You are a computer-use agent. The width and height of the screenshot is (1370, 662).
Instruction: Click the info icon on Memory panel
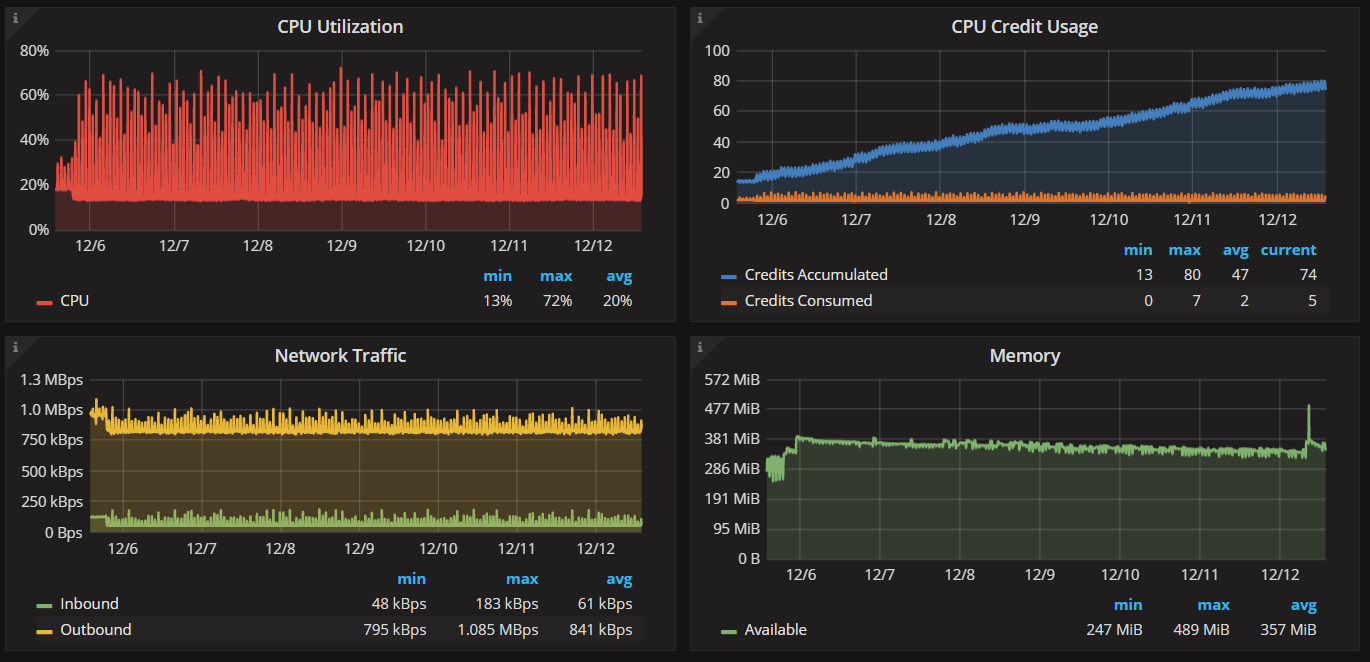(699, 347)
